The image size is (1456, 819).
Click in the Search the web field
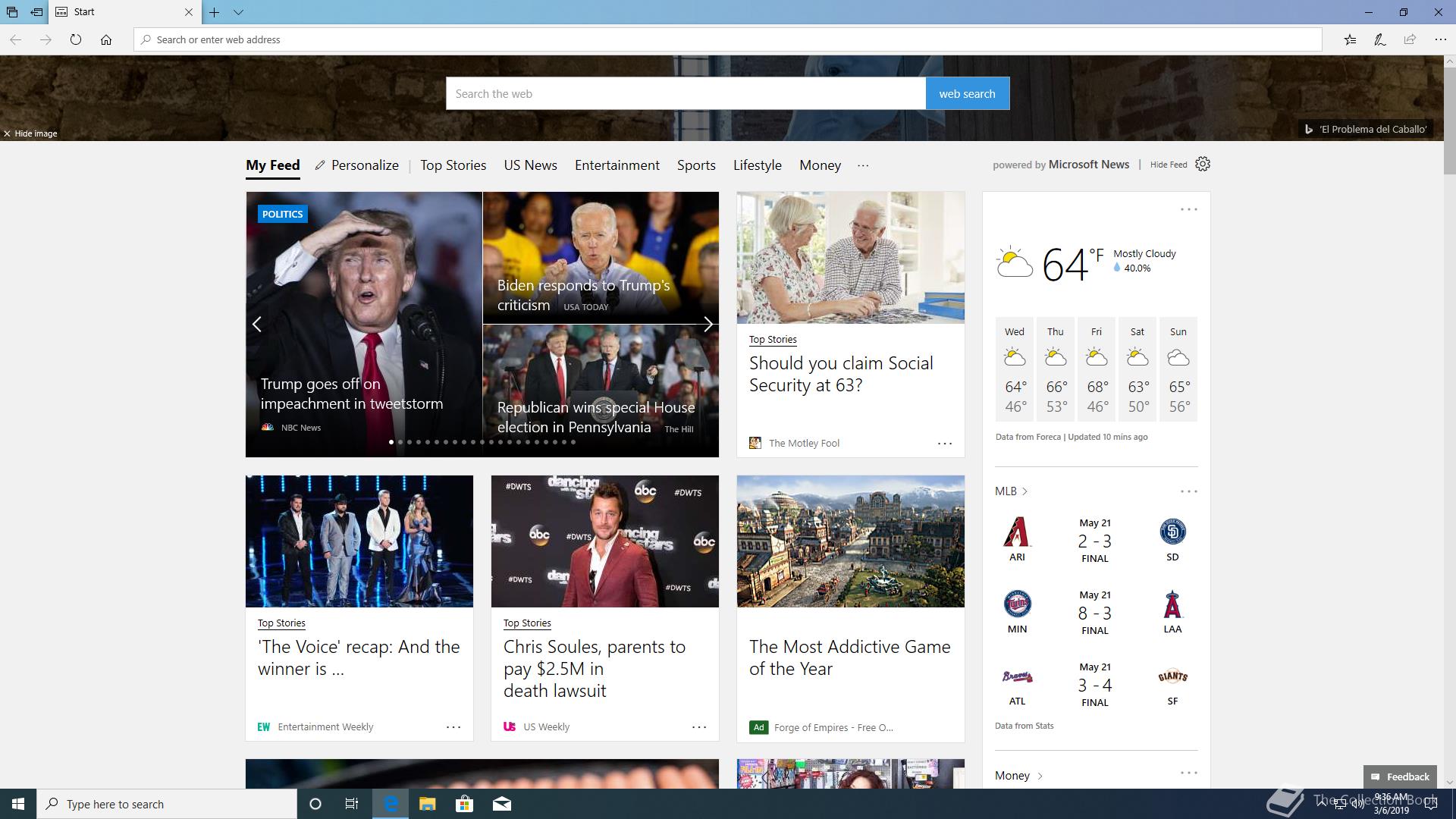pyautogui.click(x=686, y=93)
